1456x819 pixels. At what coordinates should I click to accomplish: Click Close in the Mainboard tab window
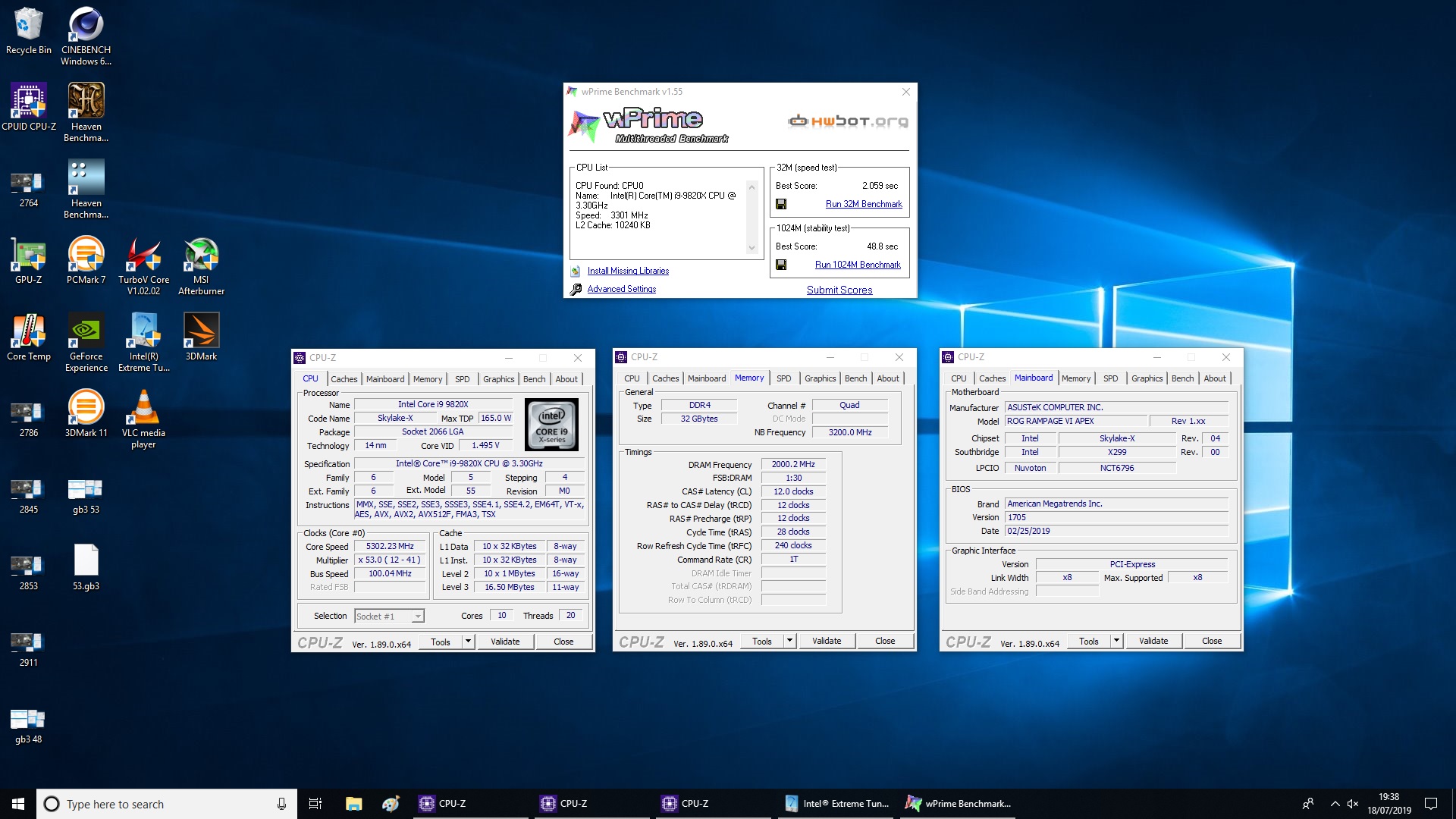tap(1212, 641)
